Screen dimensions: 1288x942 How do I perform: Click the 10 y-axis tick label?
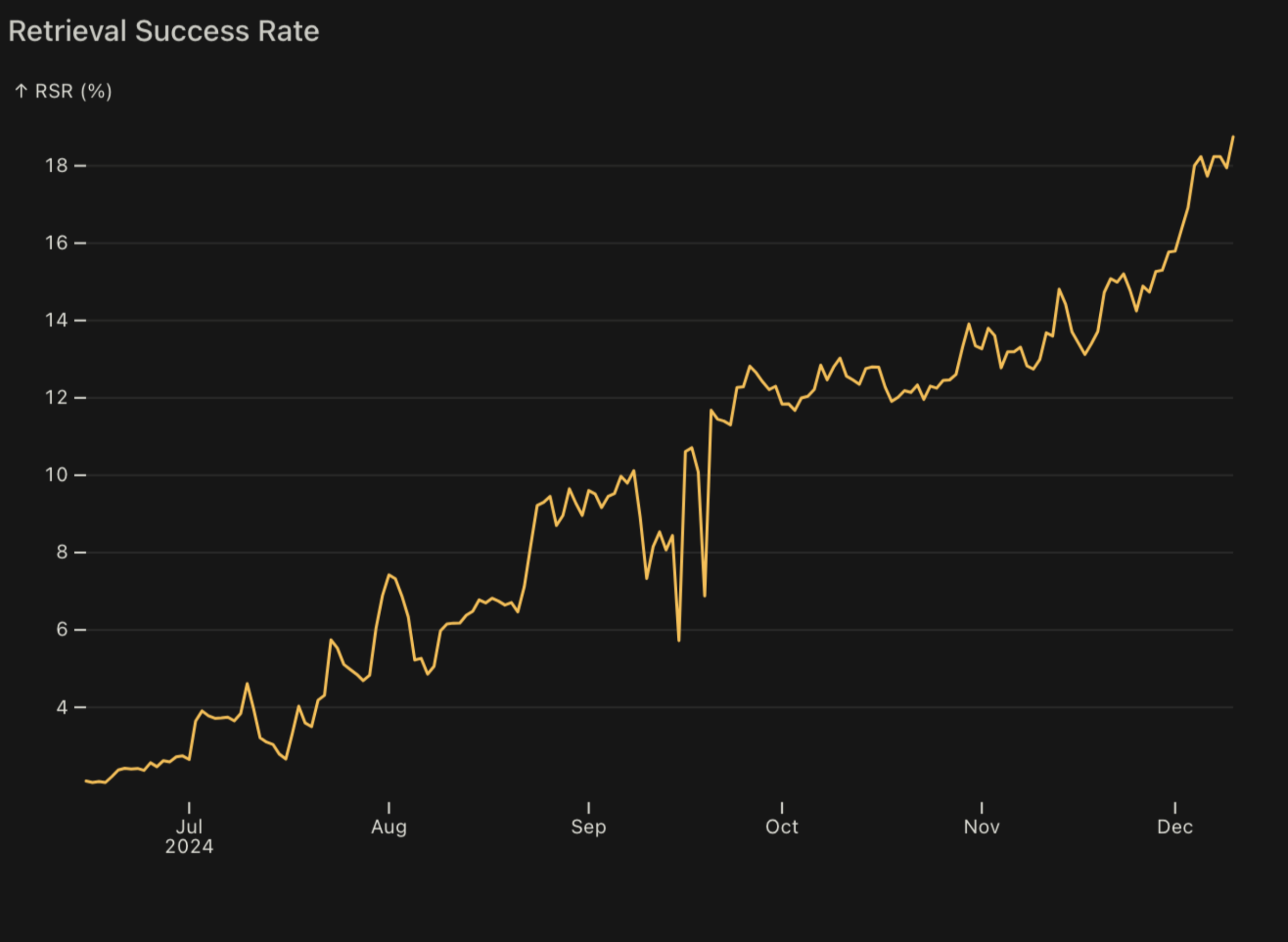tap(56, 475)
